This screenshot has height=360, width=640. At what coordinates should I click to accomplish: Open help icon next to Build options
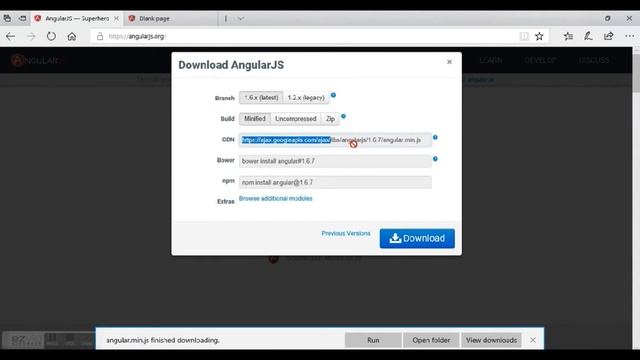click(343, 116)
